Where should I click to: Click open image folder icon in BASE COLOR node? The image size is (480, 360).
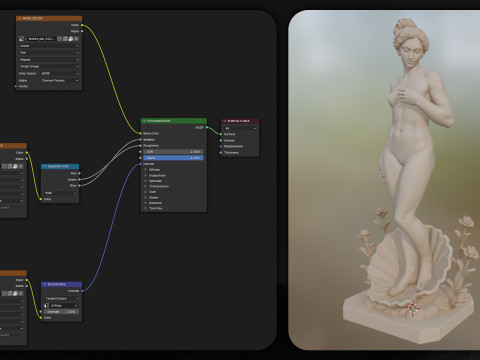click(71, 39)
